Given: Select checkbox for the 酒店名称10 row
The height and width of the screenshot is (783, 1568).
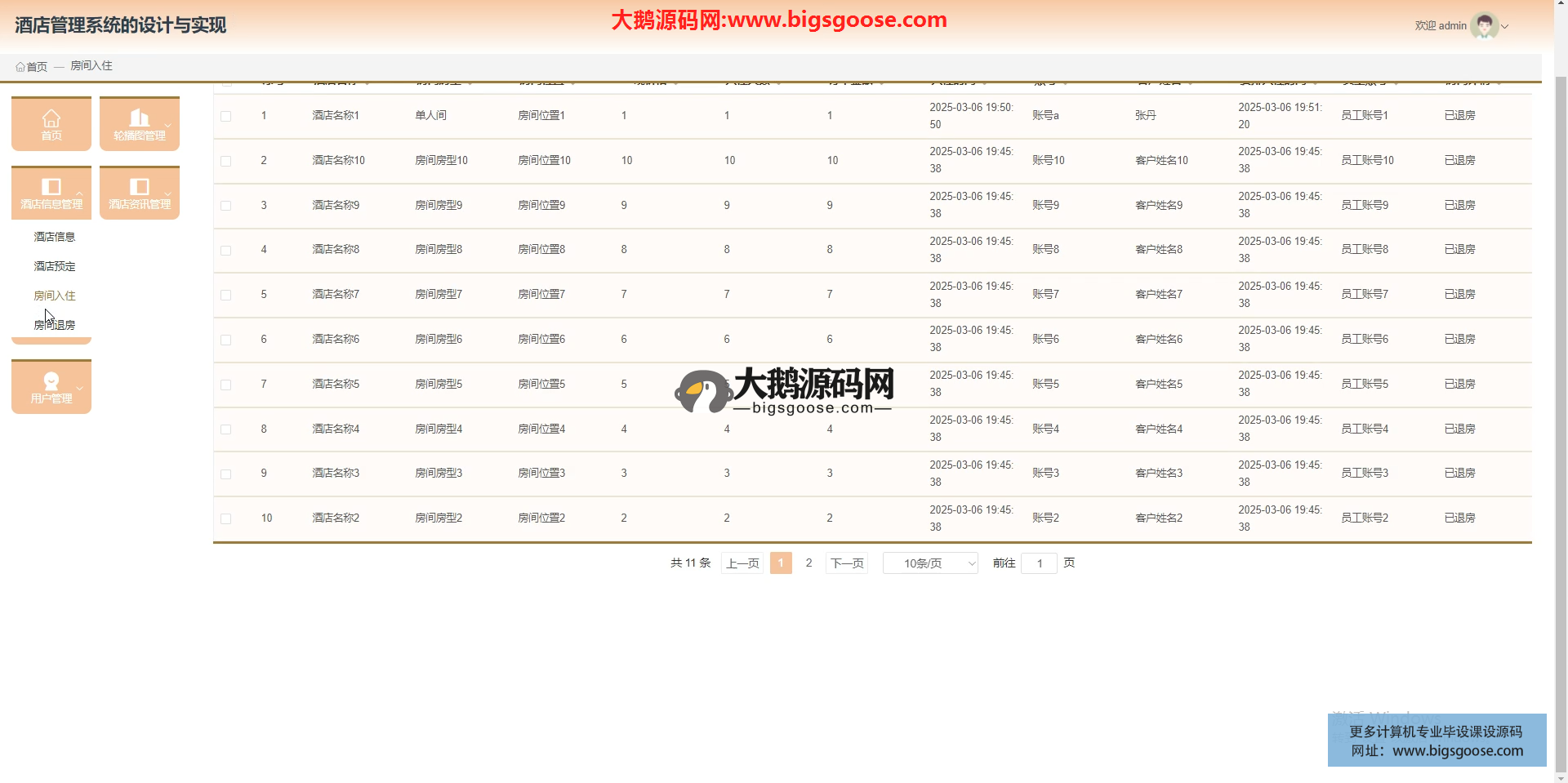Looking at the screenshot, I should pos(226,162).
